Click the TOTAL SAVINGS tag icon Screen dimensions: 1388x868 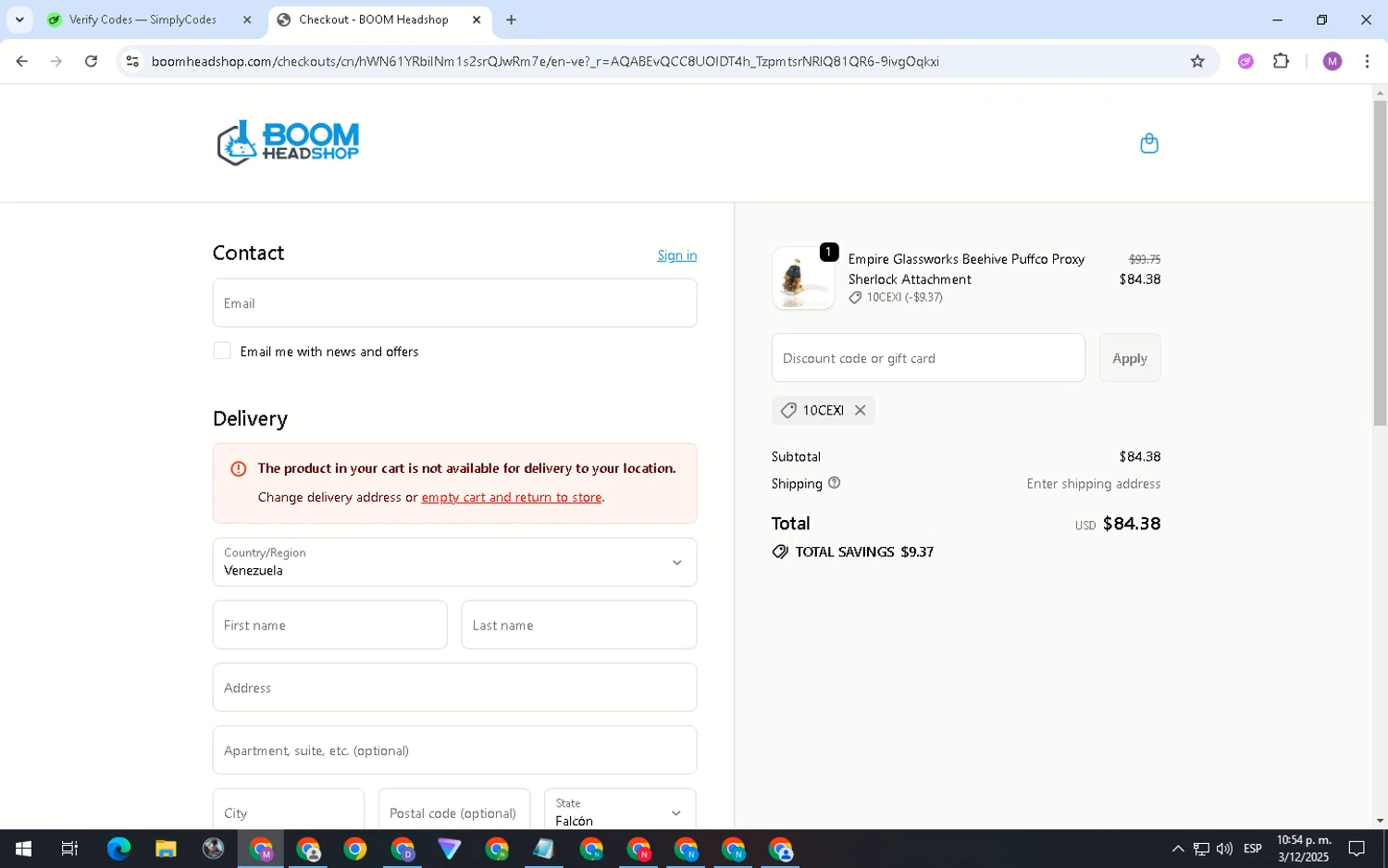(x=780, y=552)
